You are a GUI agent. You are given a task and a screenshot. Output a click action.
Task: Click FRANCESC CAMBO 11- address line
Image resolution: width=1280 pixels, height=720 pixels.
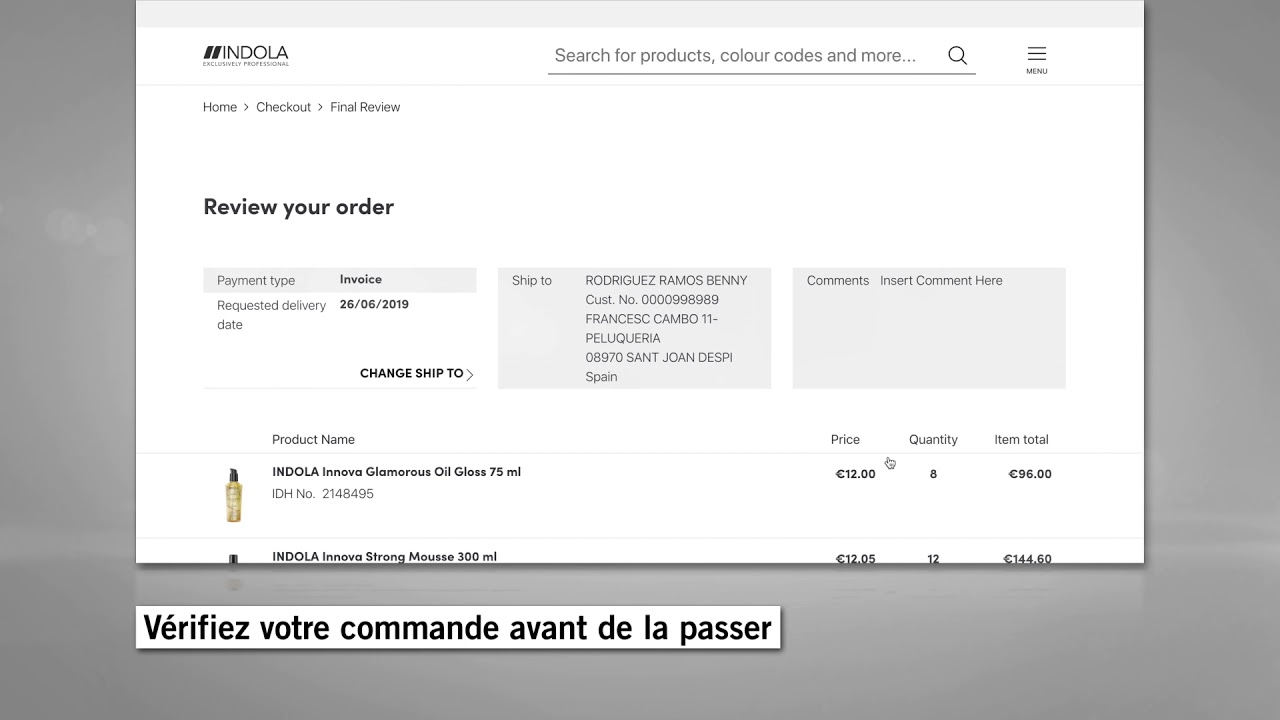click(x=651, y=319)
